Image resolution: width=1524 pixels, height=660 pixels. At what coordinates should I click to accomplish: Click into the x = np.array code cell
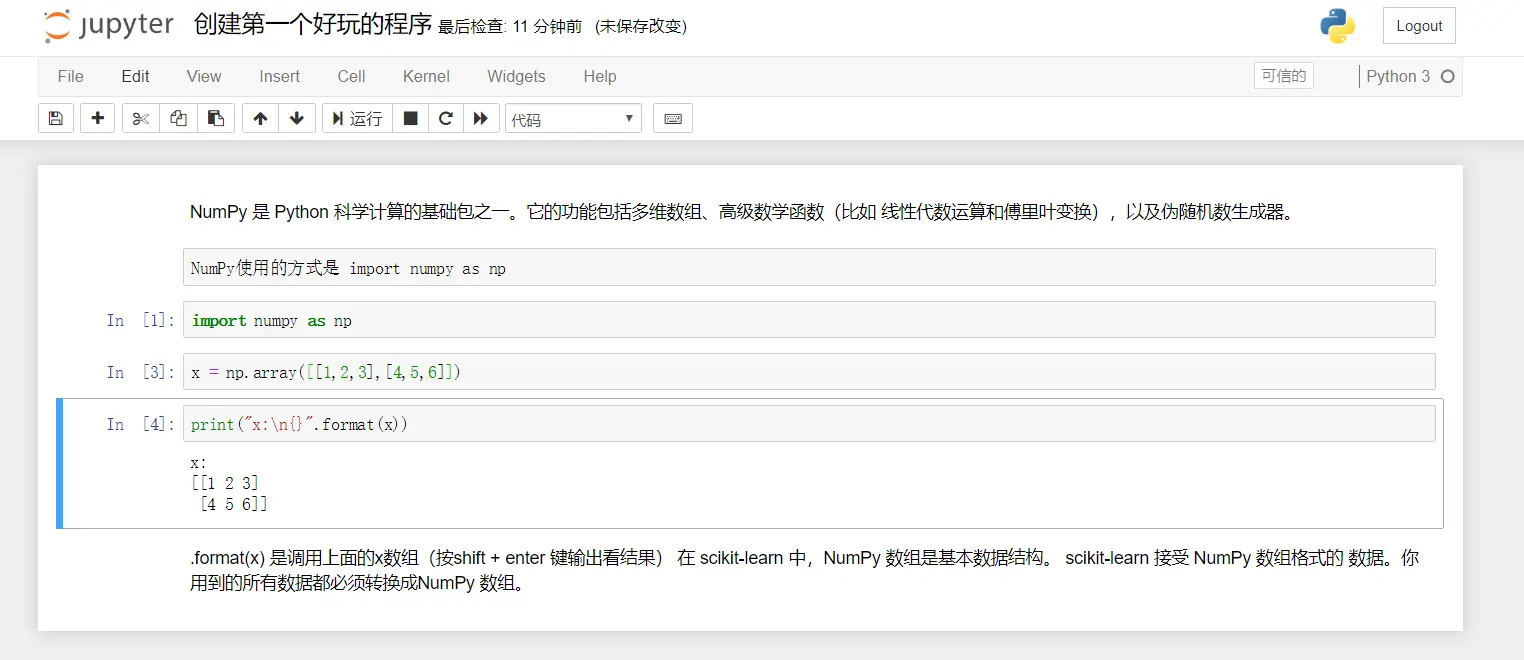[x=809, y=372]
